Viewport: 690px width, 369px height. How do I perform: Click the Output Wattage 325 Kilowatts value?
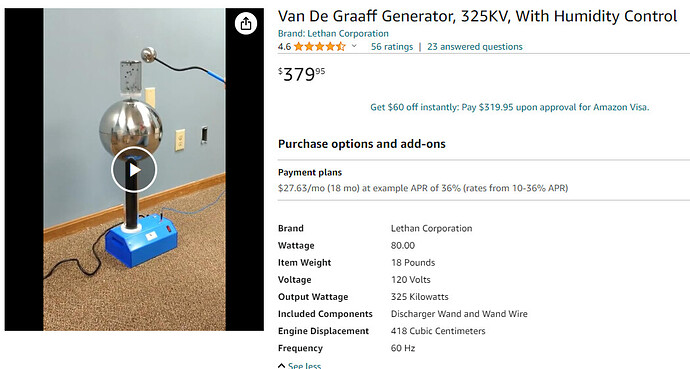(419, 297)
